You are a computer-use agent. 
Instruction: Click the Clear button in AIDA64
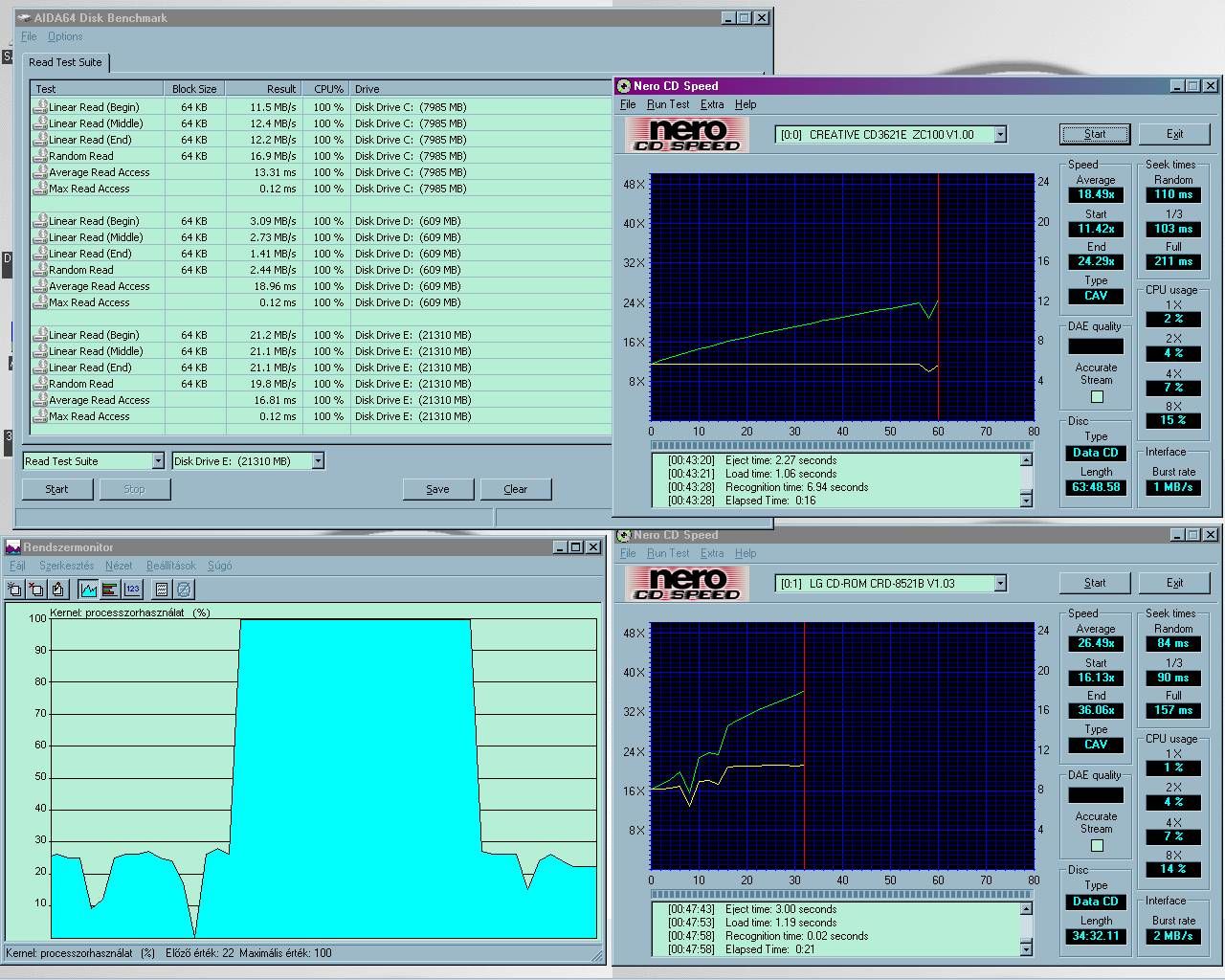click(515, 489)
